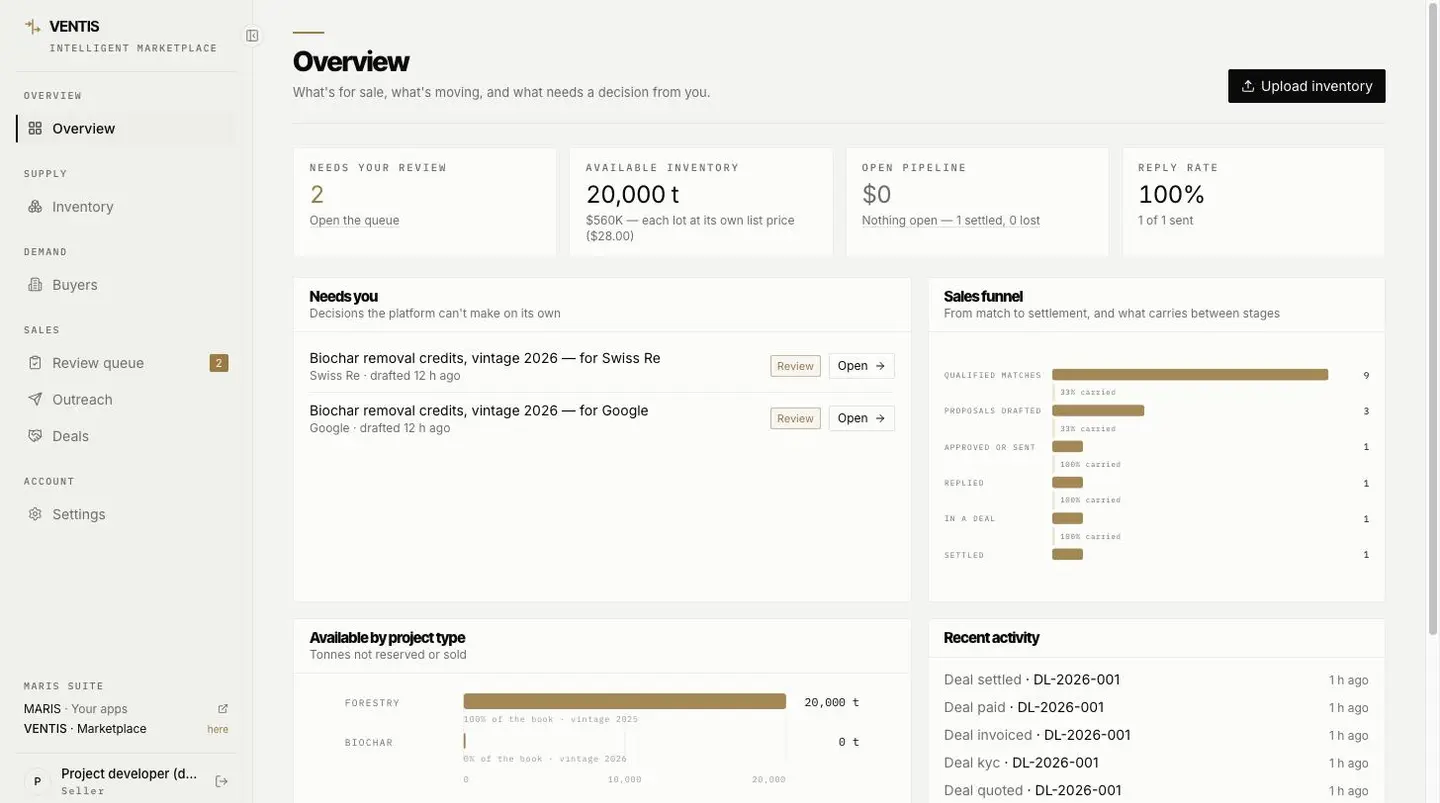The width and height of the screenshot is (1440, 803).
Task: Click the Reply rate 100% value
Action: tap(1171, 194)
